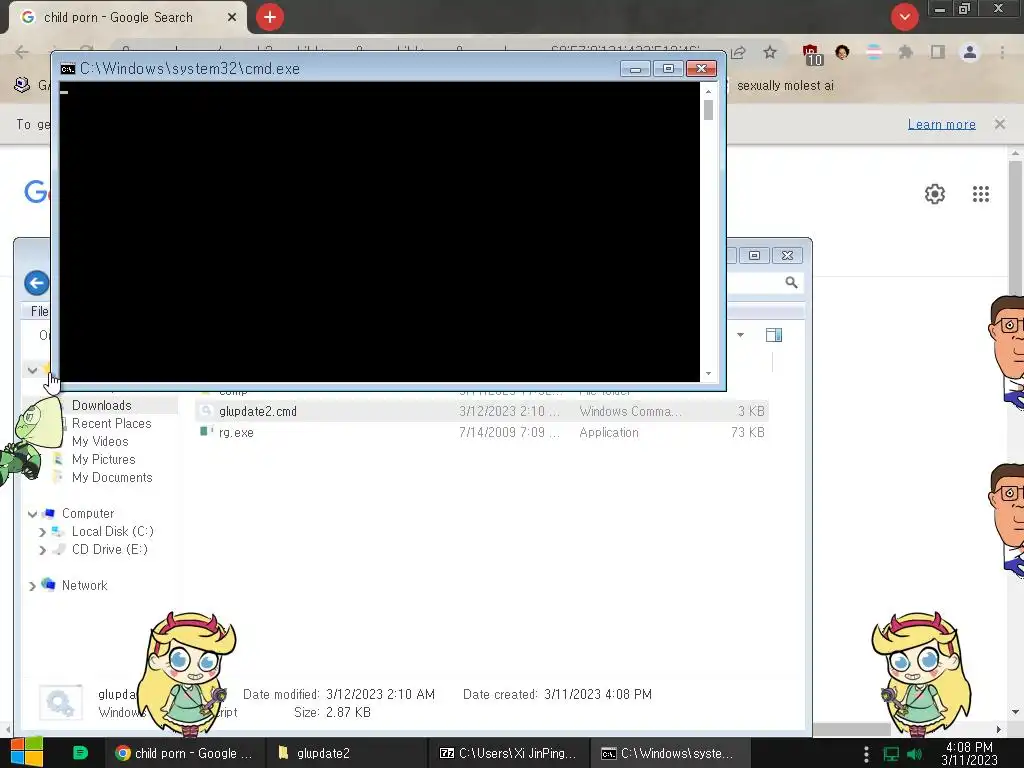Click the striped flag extension icon
Screen dimensions: 1024x768
(874, 52)
